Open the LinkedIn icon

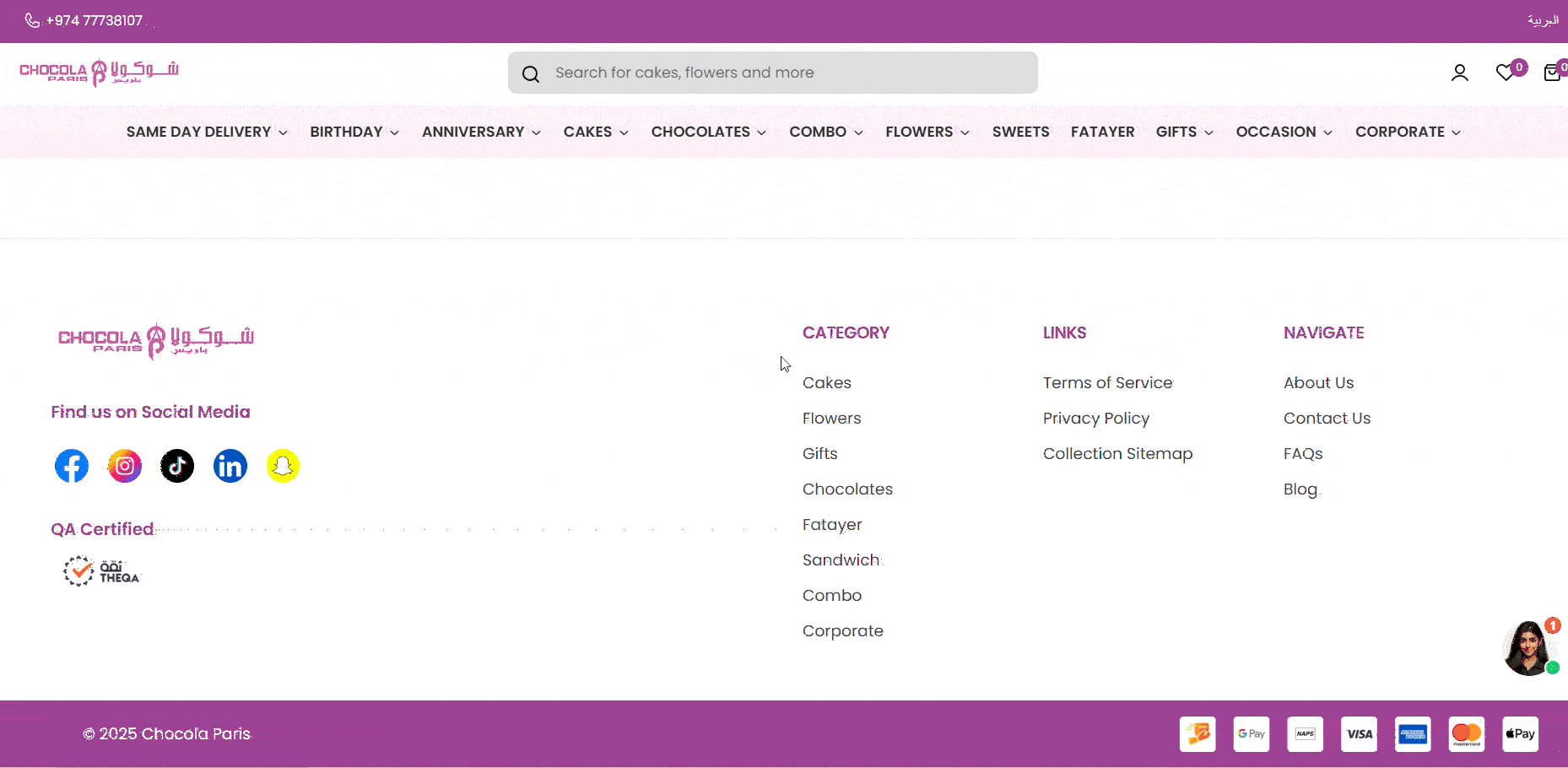[230, 465]
